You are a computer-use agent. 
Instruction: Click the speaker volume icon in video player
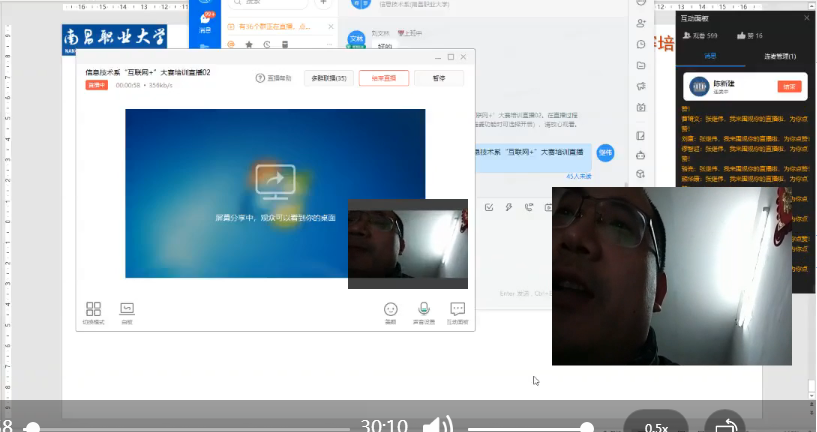437,425
